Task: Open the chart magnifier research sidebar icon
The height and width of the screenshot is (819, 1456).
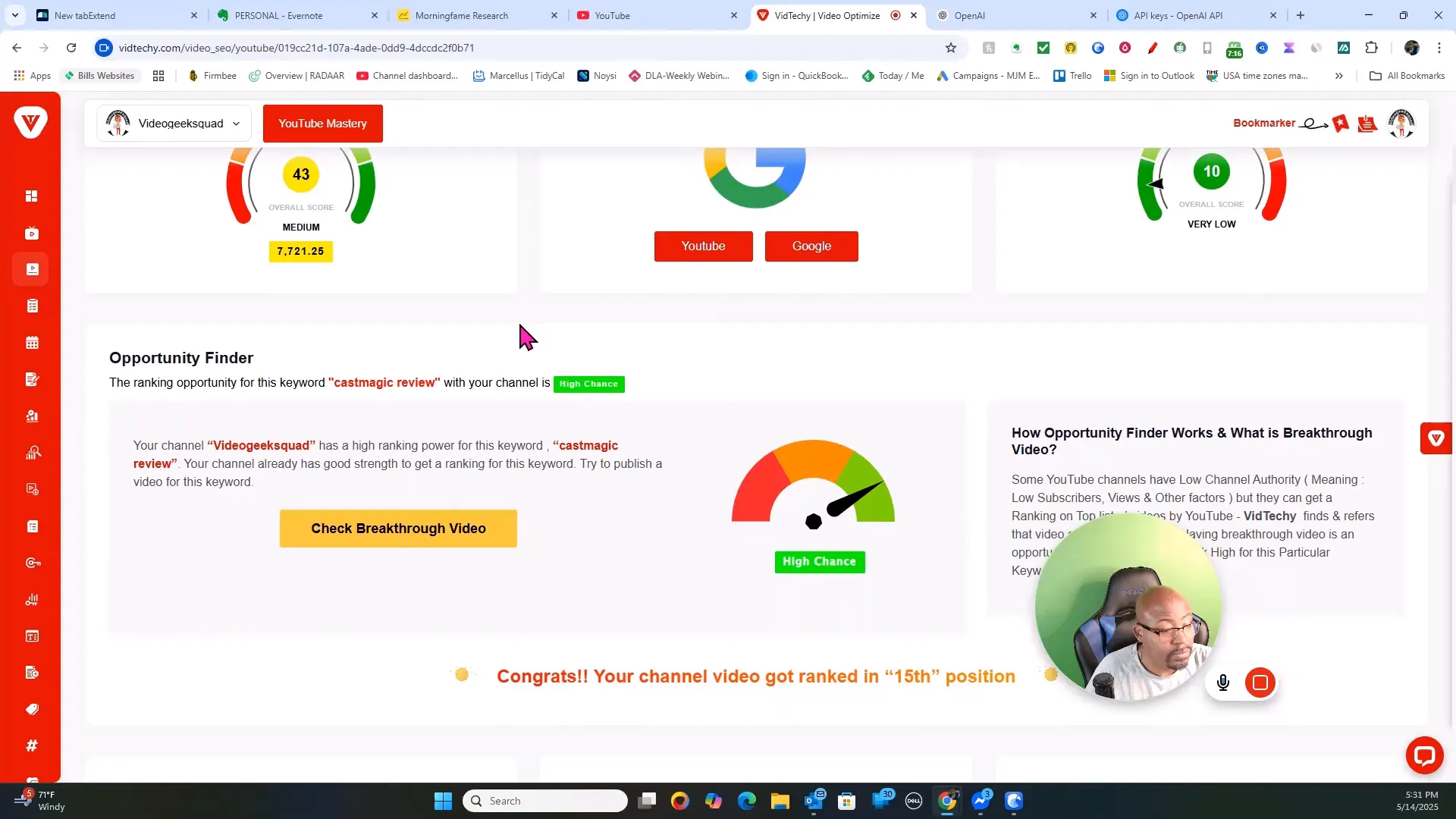Action: [x=32, y=453]
